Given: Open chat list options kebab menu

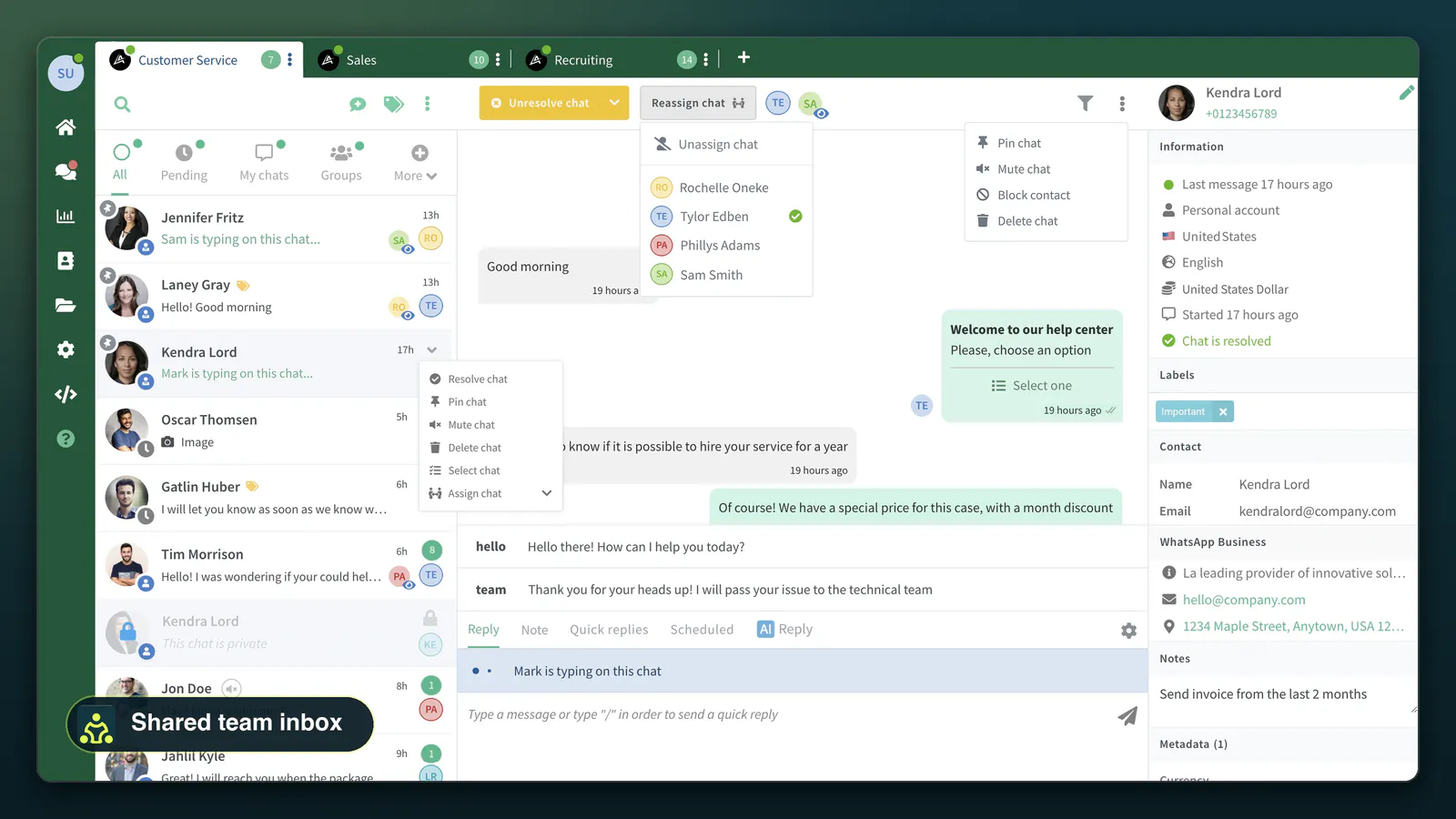Looking at the screenshot, I should (428, 104).
